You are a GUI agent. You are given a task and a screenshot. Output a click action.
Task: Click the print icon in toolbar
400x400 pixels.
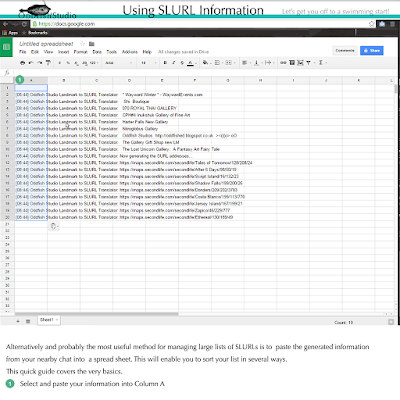point(22,63)
